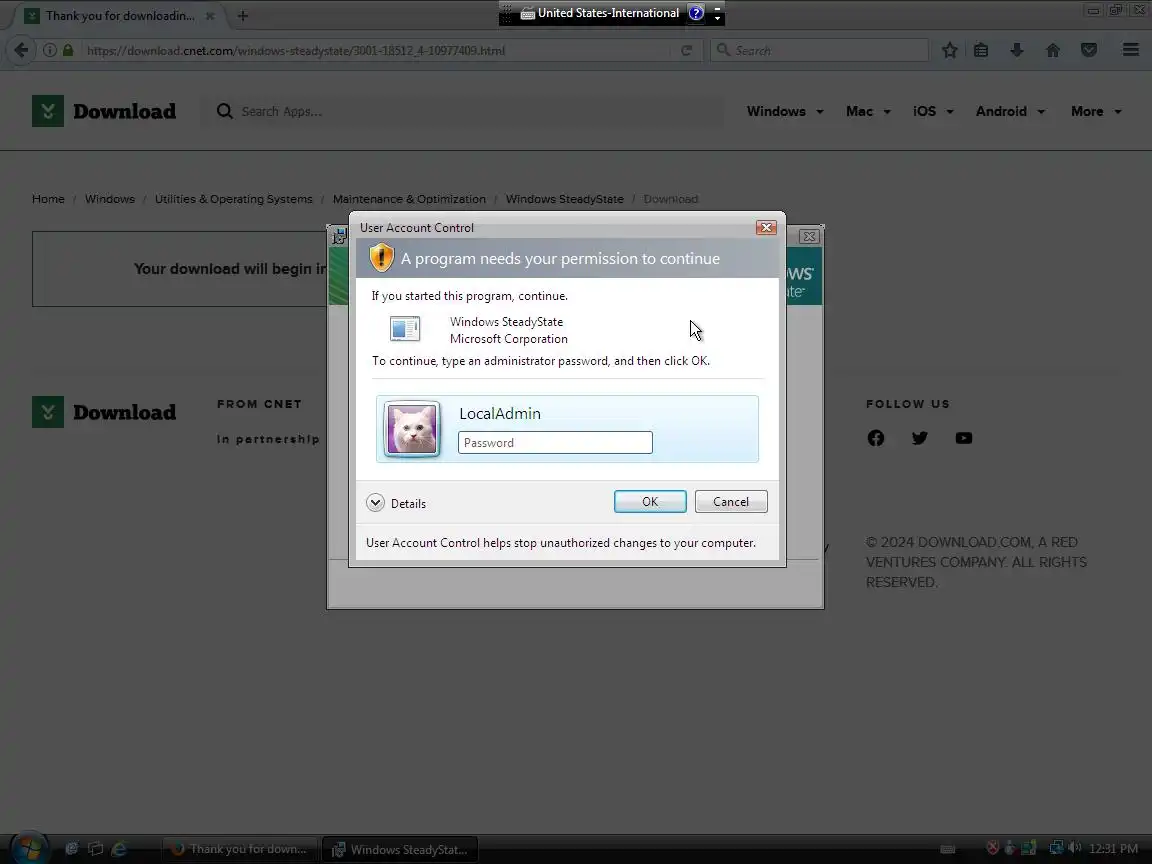Click the language bar keyboard icon
1152x864 pixels.
pos(528,13)
